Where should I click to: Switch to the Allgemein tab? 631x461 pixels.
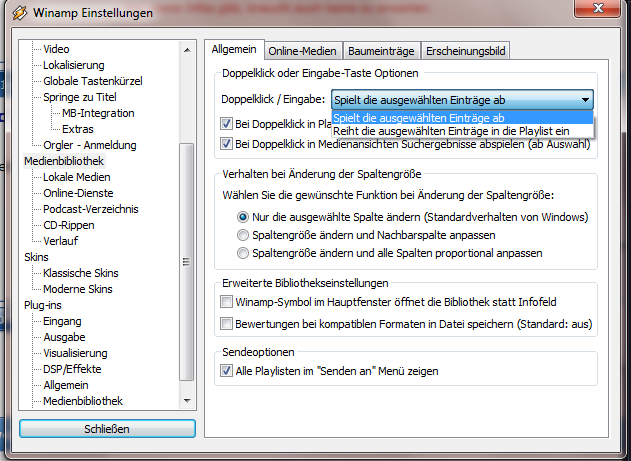point(234,49)
